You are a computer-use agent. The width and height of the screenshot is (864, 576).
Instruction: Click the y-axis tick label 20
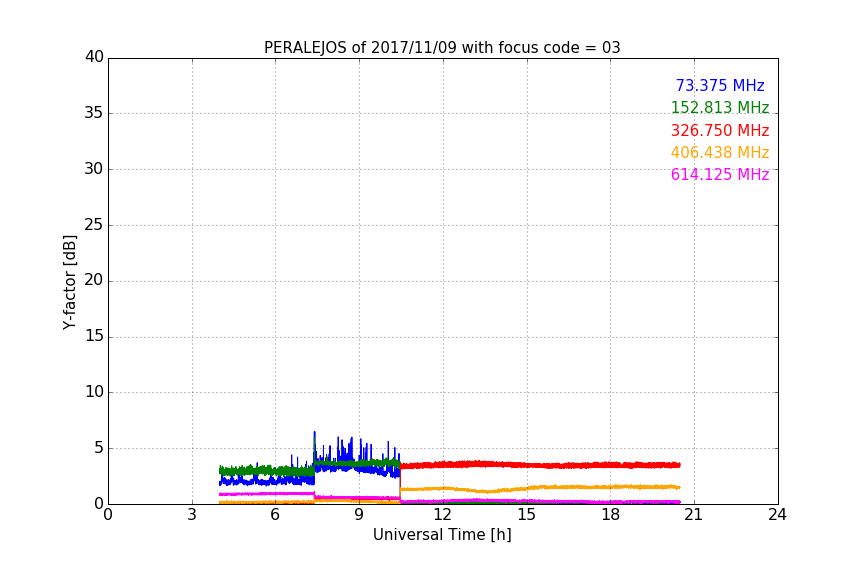pyautogui.click(x=94, y=280)
